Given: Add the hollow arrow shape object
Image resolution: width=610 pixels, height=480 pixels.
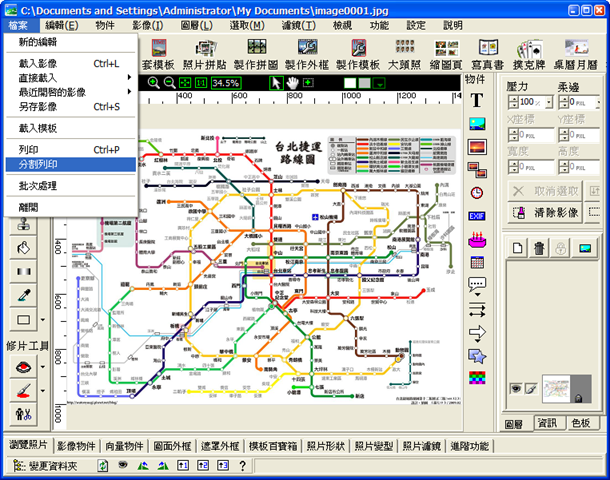Looking at the screenshot, I should 477,332.
